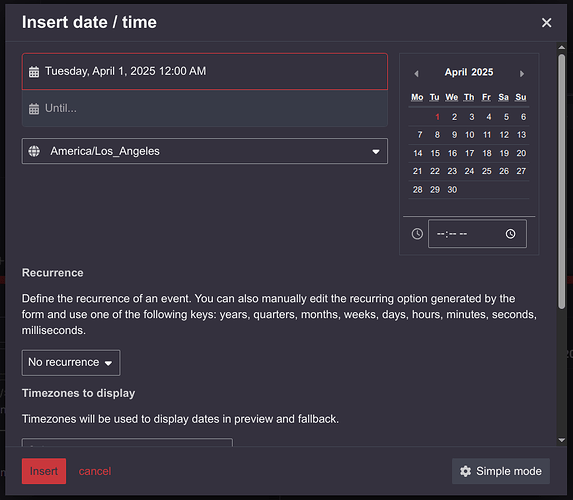573x500 pixels.
Task: Click the --:-- -- time input
Action: [x=477, y=234]
